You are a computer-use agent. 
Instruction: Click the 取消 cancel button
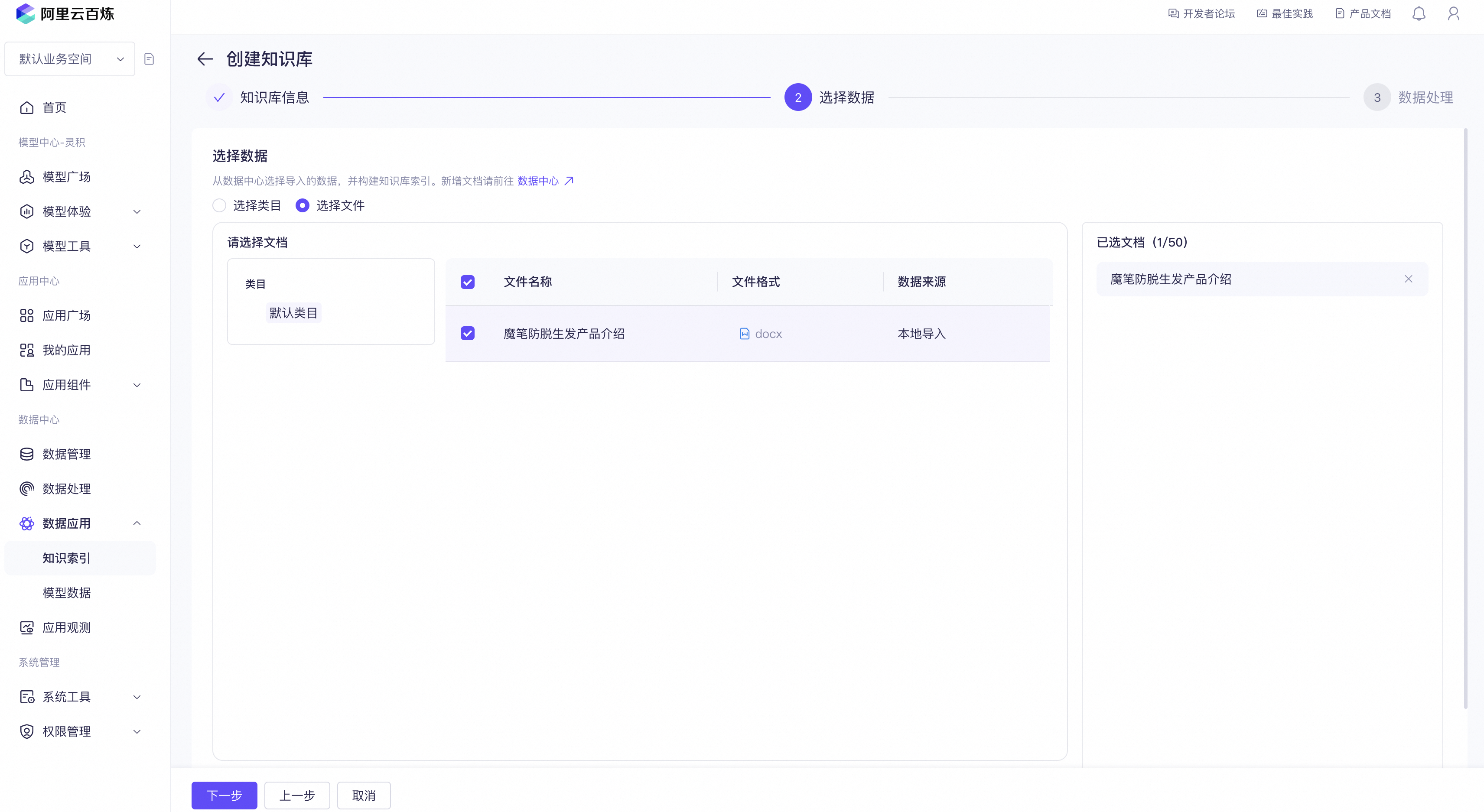[x=364, y=795]
